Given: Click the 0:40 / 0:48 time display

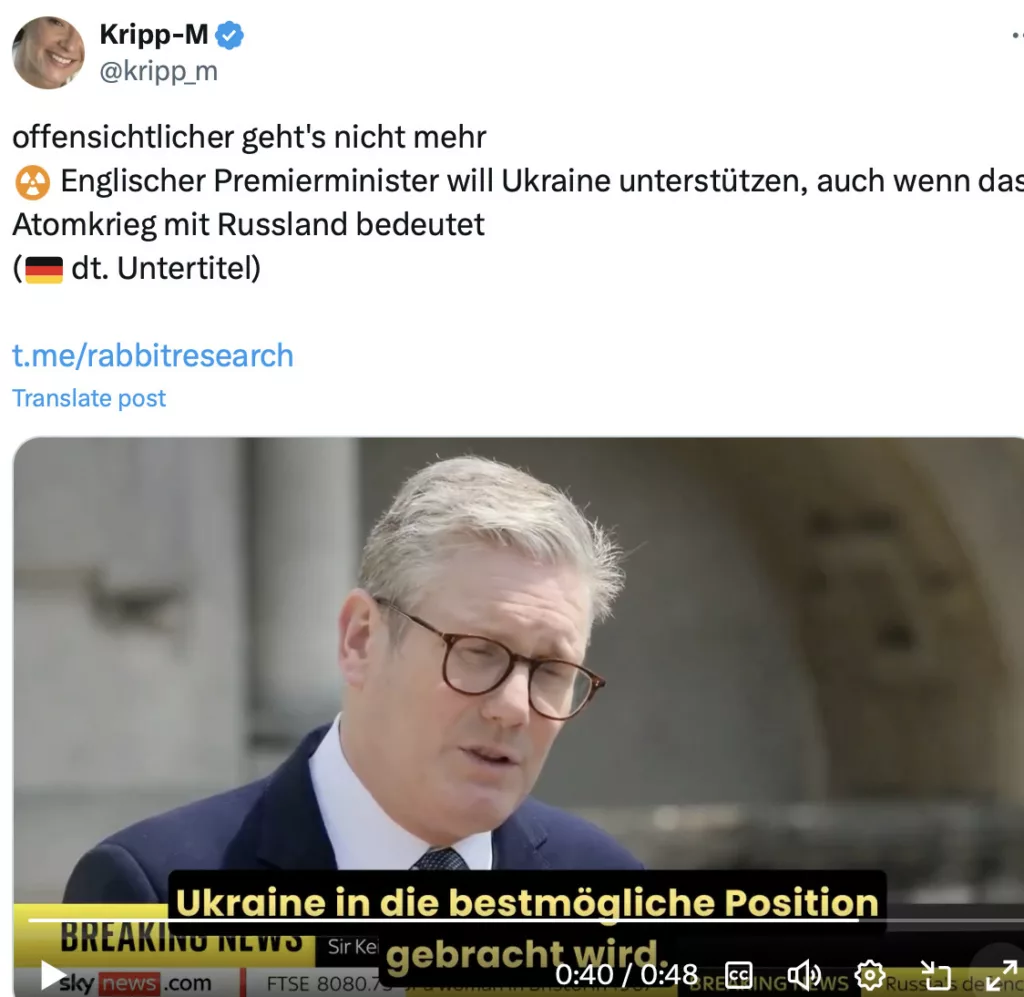Looking at the screenshot, I should [626, 975].
